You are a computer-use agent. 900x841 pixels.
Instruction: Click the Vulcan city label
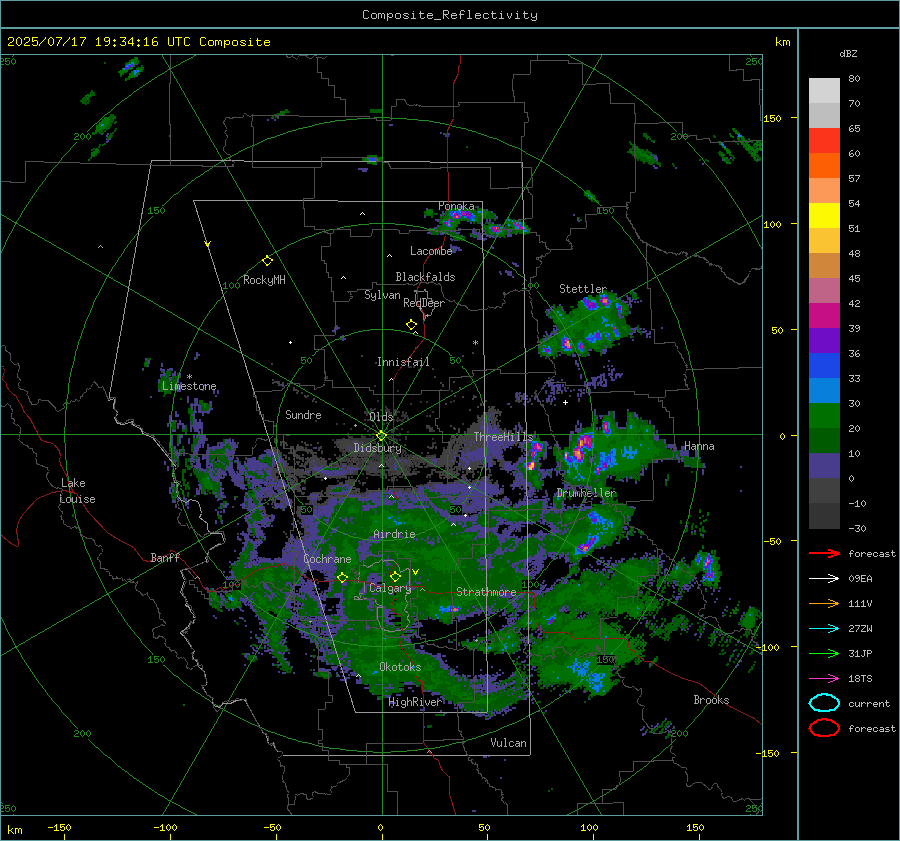pyautogui.click(x=509, y=743)
